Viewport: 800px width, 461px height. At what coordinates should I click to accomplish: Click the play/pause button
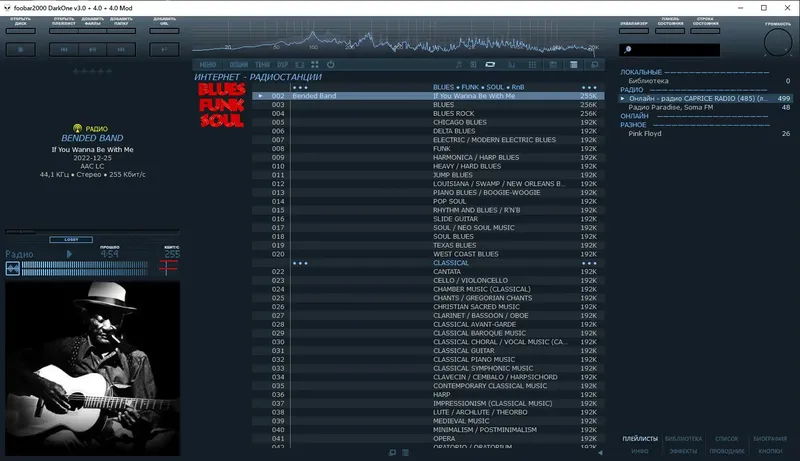point(92,49)
